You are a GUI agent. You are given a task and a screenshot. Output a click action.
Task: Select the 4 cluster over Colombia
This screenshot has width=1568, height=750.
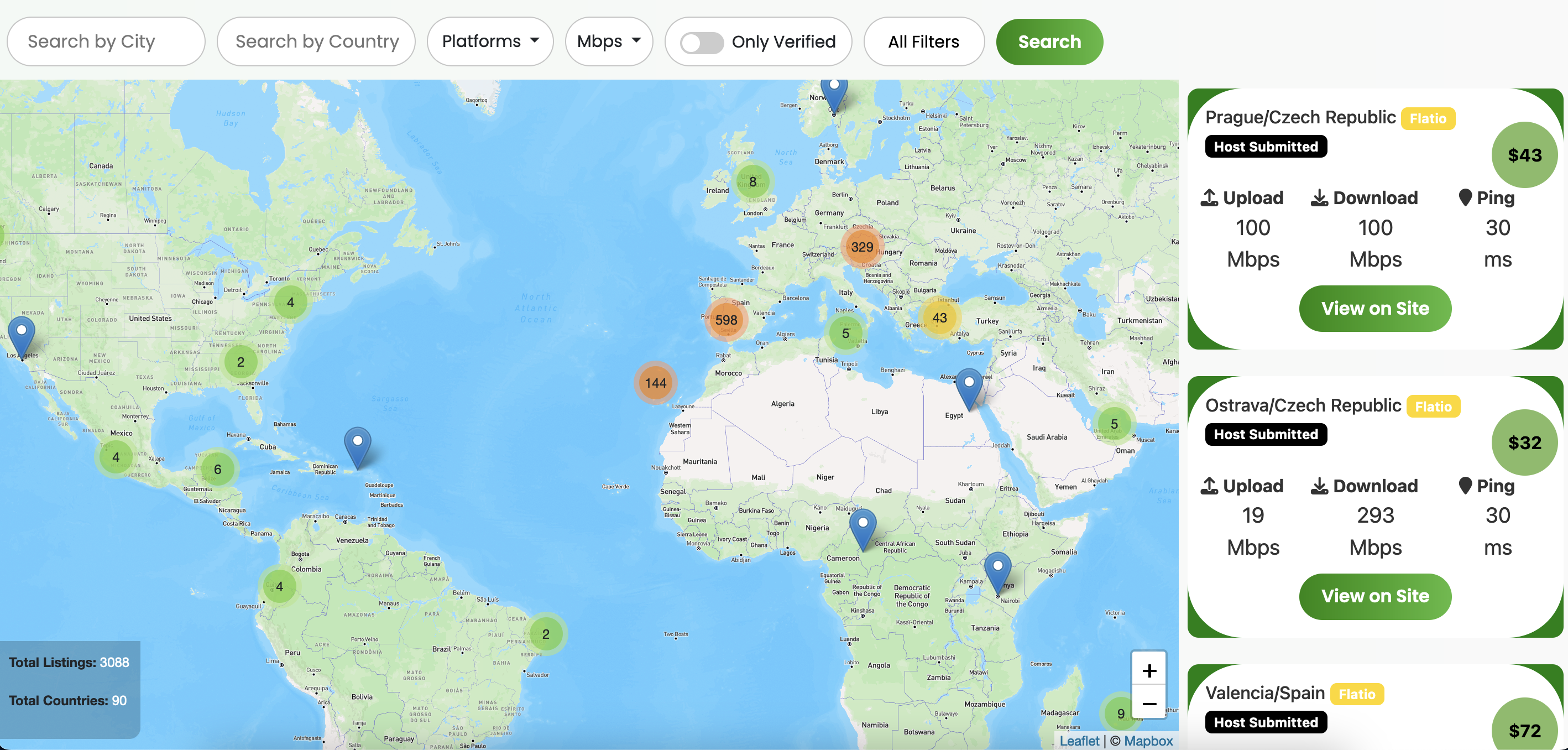pos(279,586)
